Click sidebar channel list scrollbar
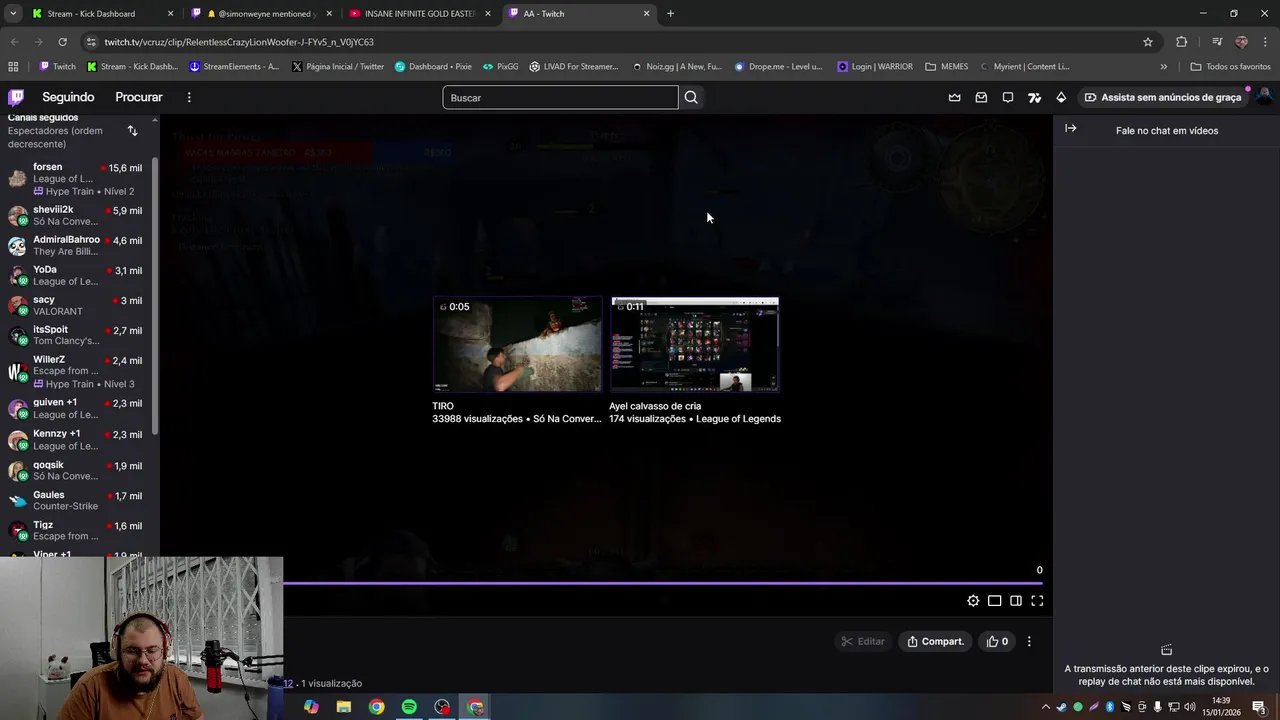The width and height of the screenshot is (1280, 720). coord(155,295)
